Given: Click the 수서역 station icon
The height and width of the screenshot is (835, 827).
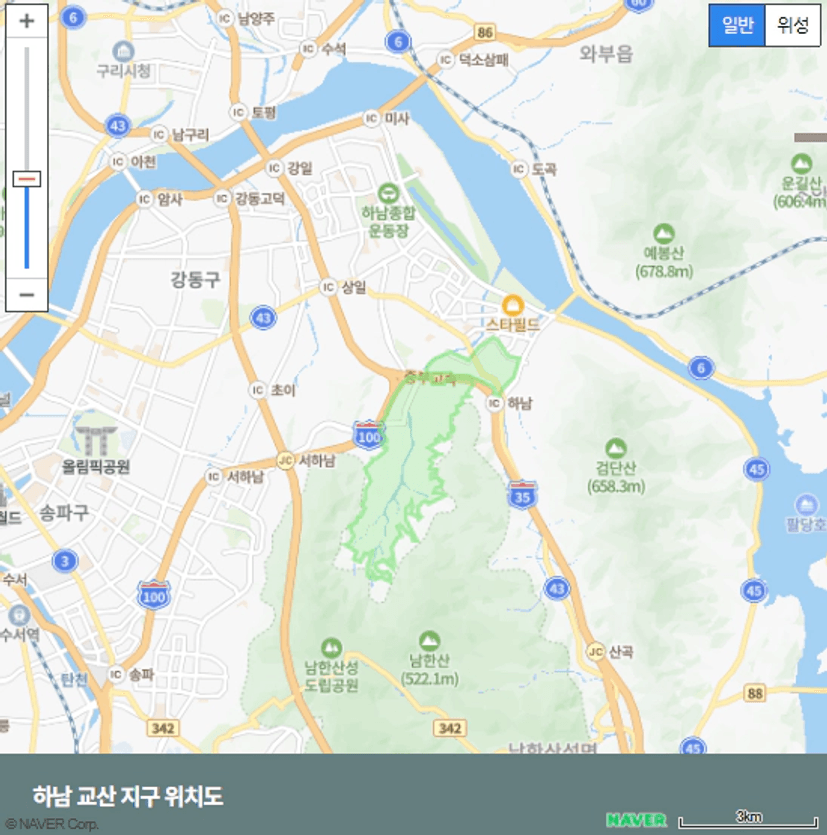Looking at the screenshot, I should (x=19, y=615).
